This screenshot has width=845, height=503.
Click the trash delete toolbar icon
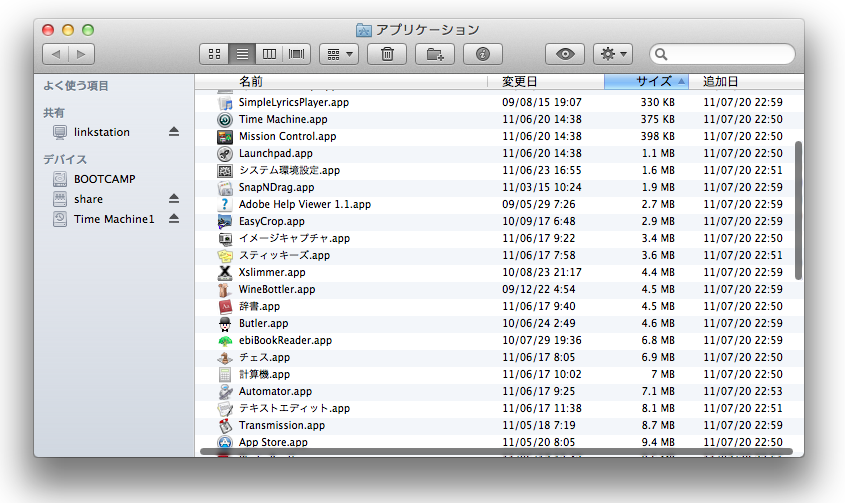[387, 54]
